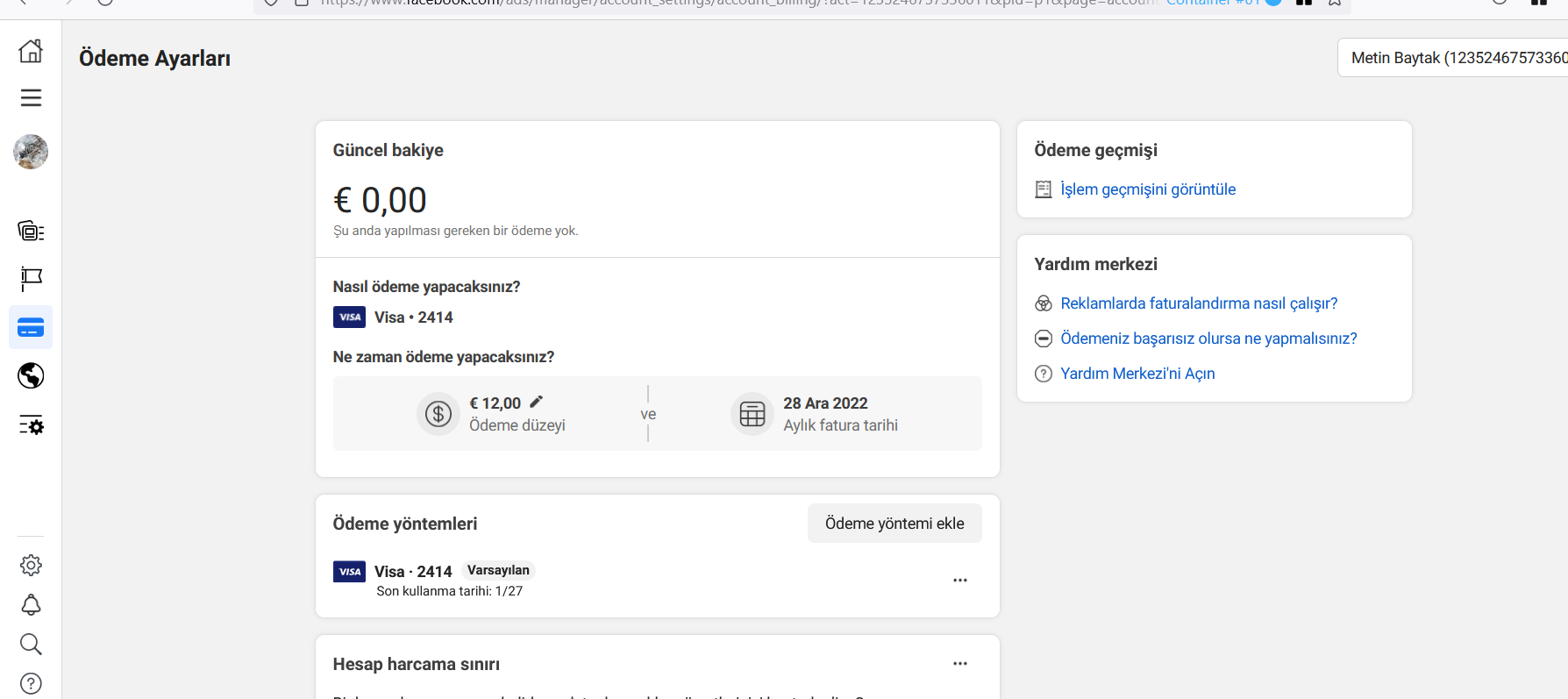Click the Visa logo under Nasıl ödeme yapacaksınız?

349,317
